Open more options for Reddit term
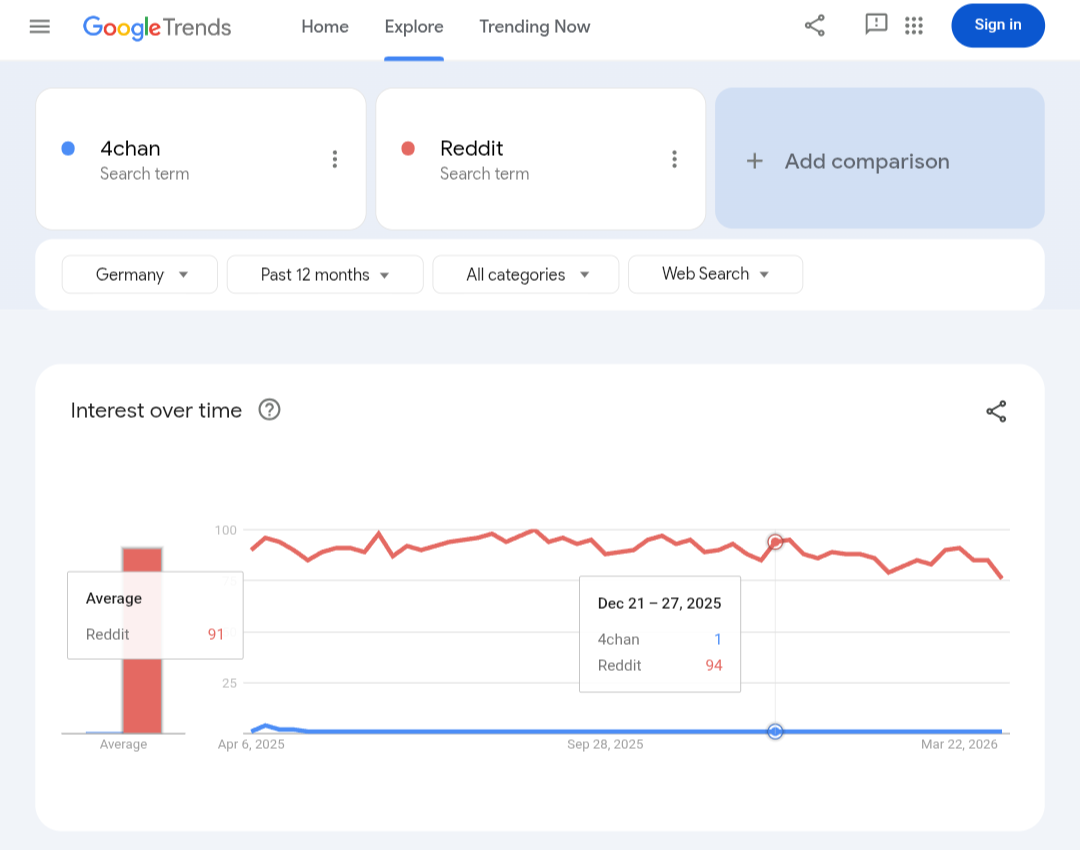Viewport: 1080px width, 850px height. click(674, 159)
